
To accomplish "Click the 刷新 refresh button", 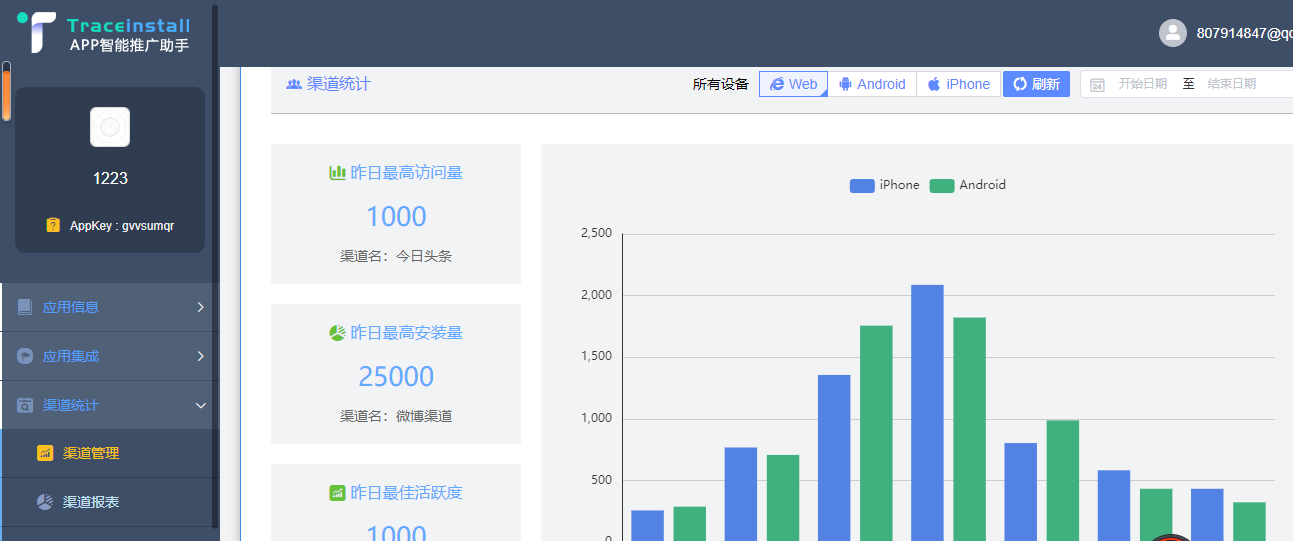I will coord(1036,84).
